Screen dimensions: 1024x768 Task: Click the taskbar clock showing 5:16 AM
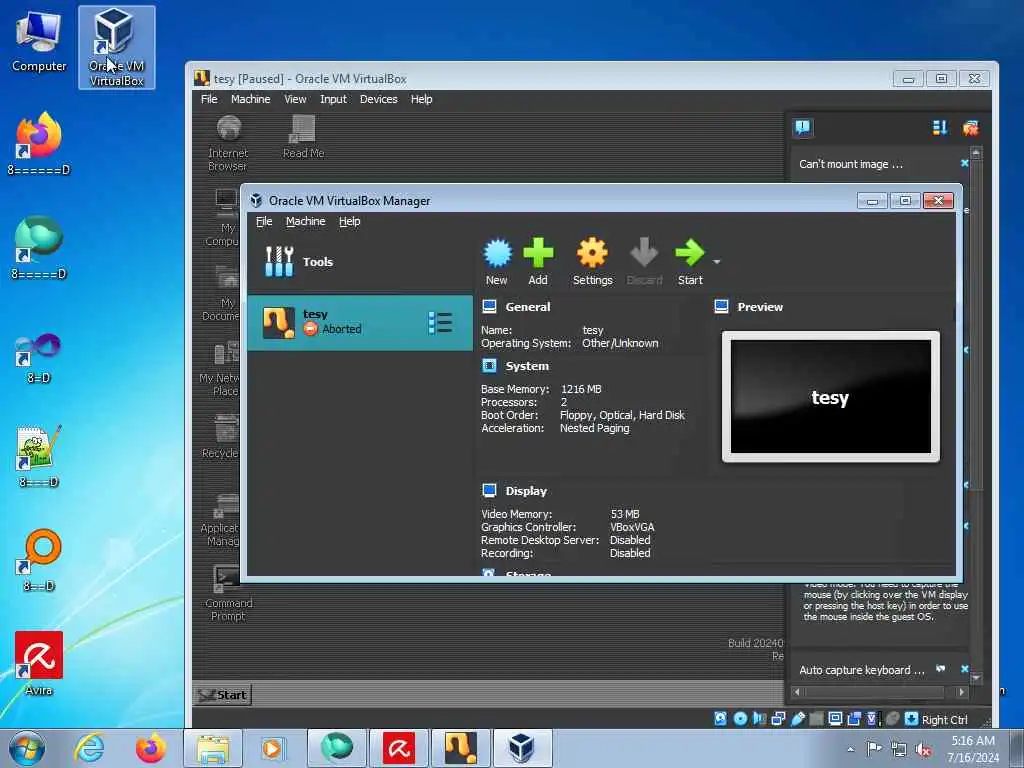click(x=973, y=749)
